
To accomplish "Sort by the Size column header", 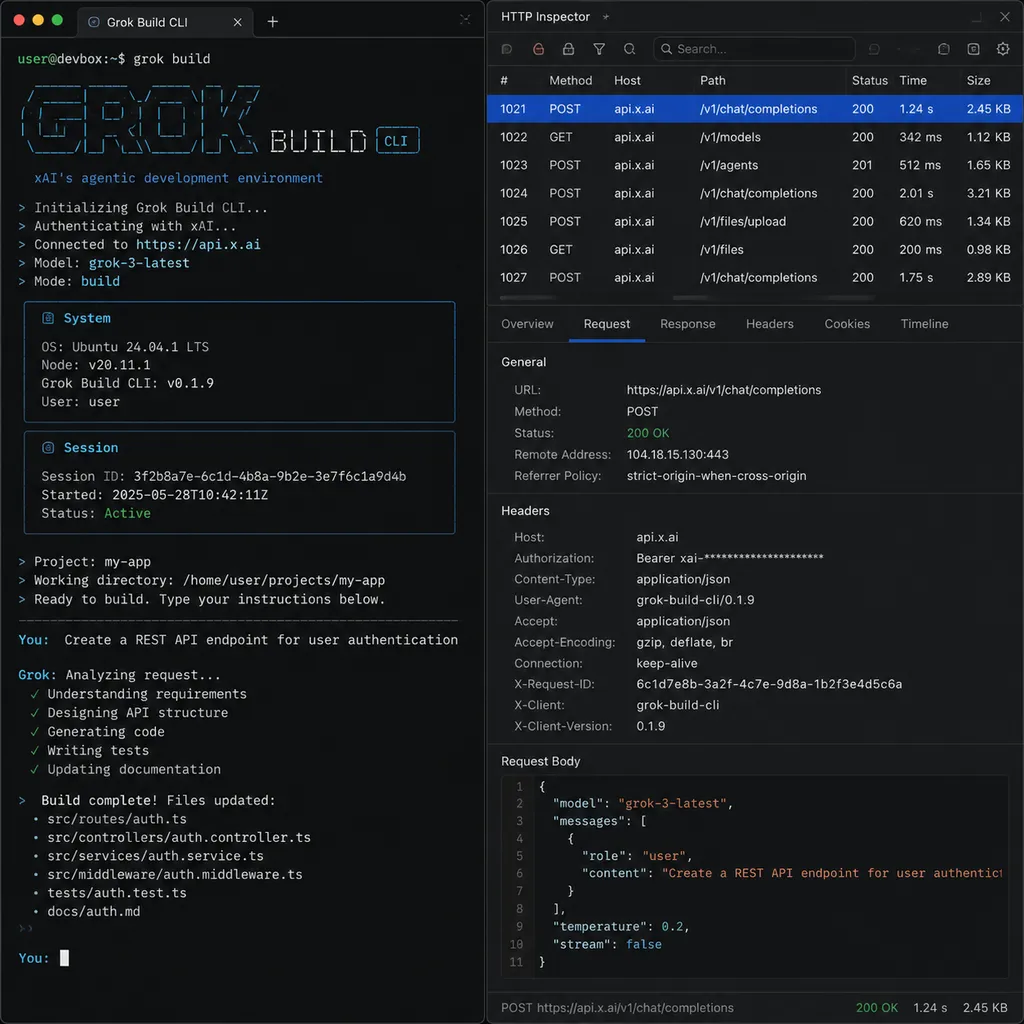I will (x=978, y=80).
